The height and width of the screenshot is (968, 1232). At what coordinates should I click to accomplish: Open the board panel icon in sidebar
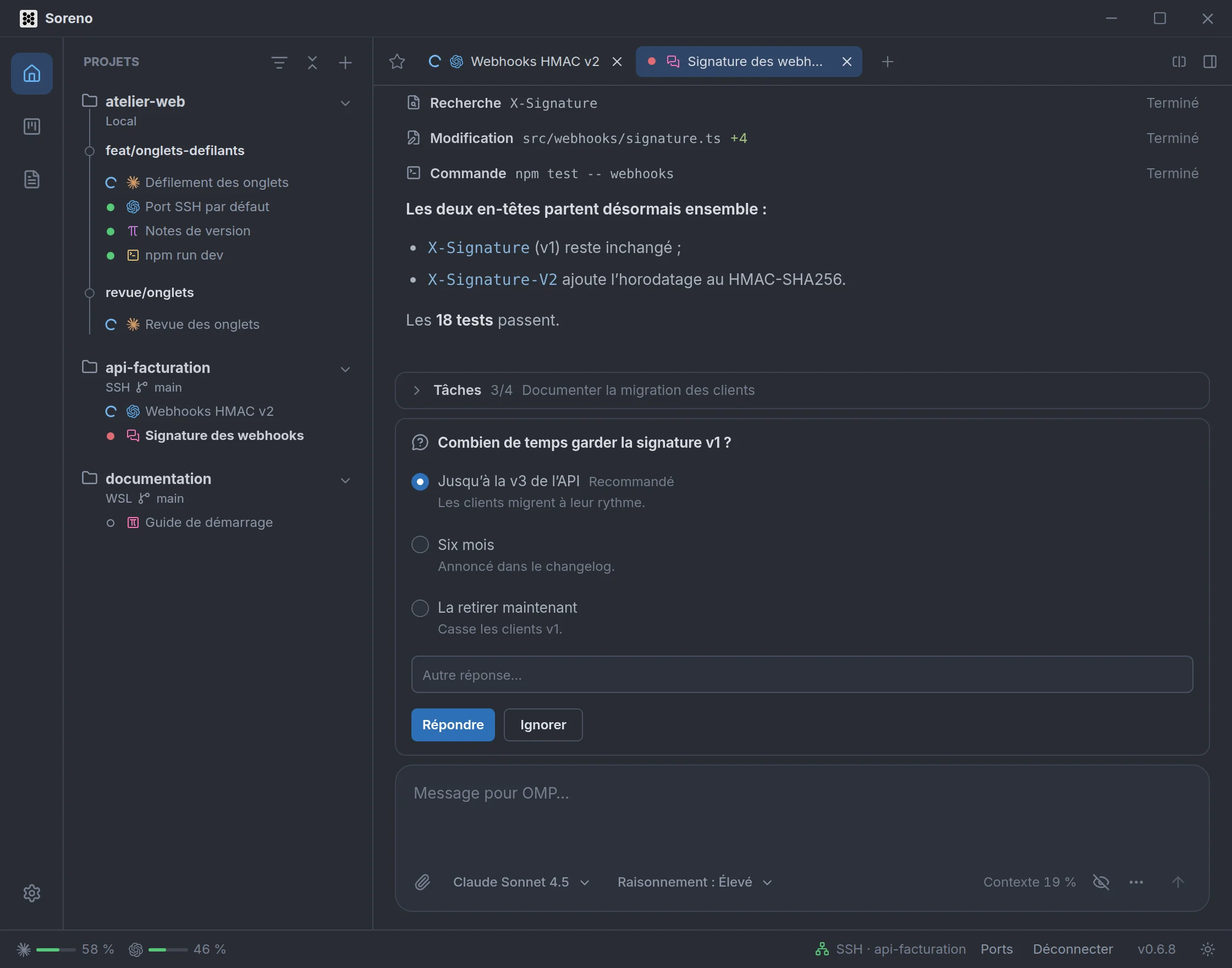pos(32,127)
